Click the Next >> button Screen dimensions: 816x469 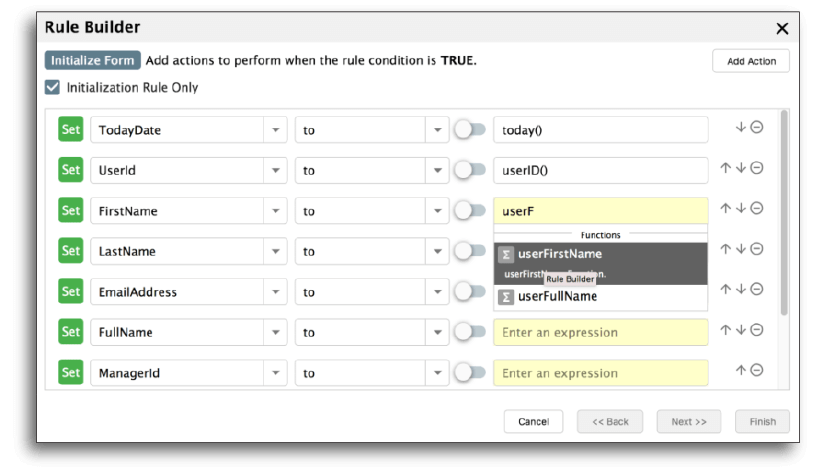[689, 421]
